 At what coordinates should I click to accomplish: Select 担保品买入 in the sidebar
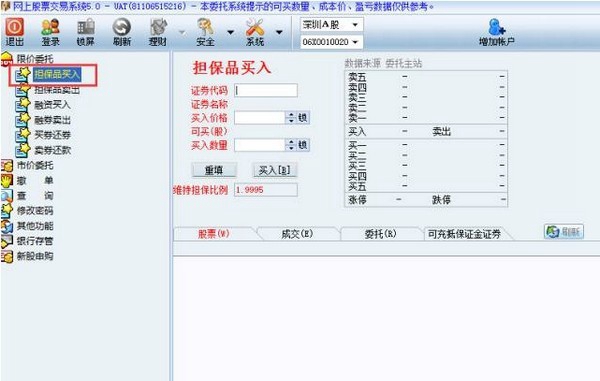(x=57, y=74)
